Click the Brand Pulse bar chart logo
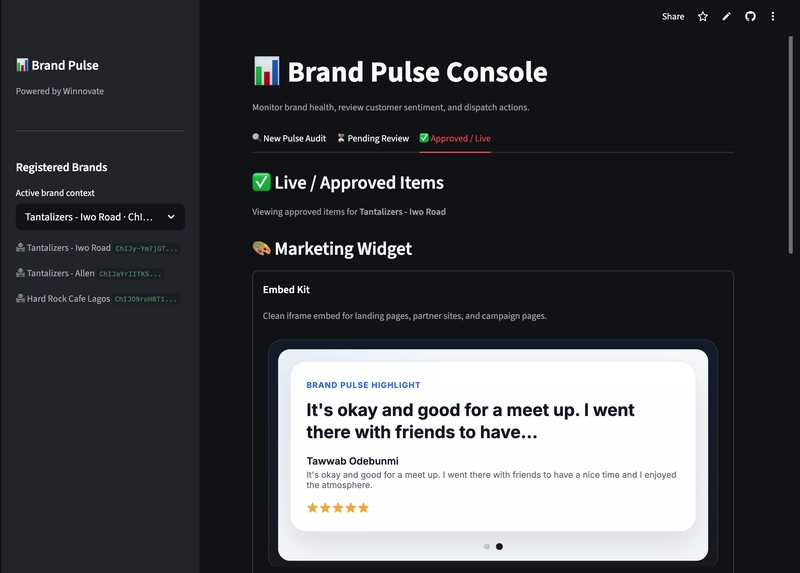800x573 pixels. click(22, 65)
